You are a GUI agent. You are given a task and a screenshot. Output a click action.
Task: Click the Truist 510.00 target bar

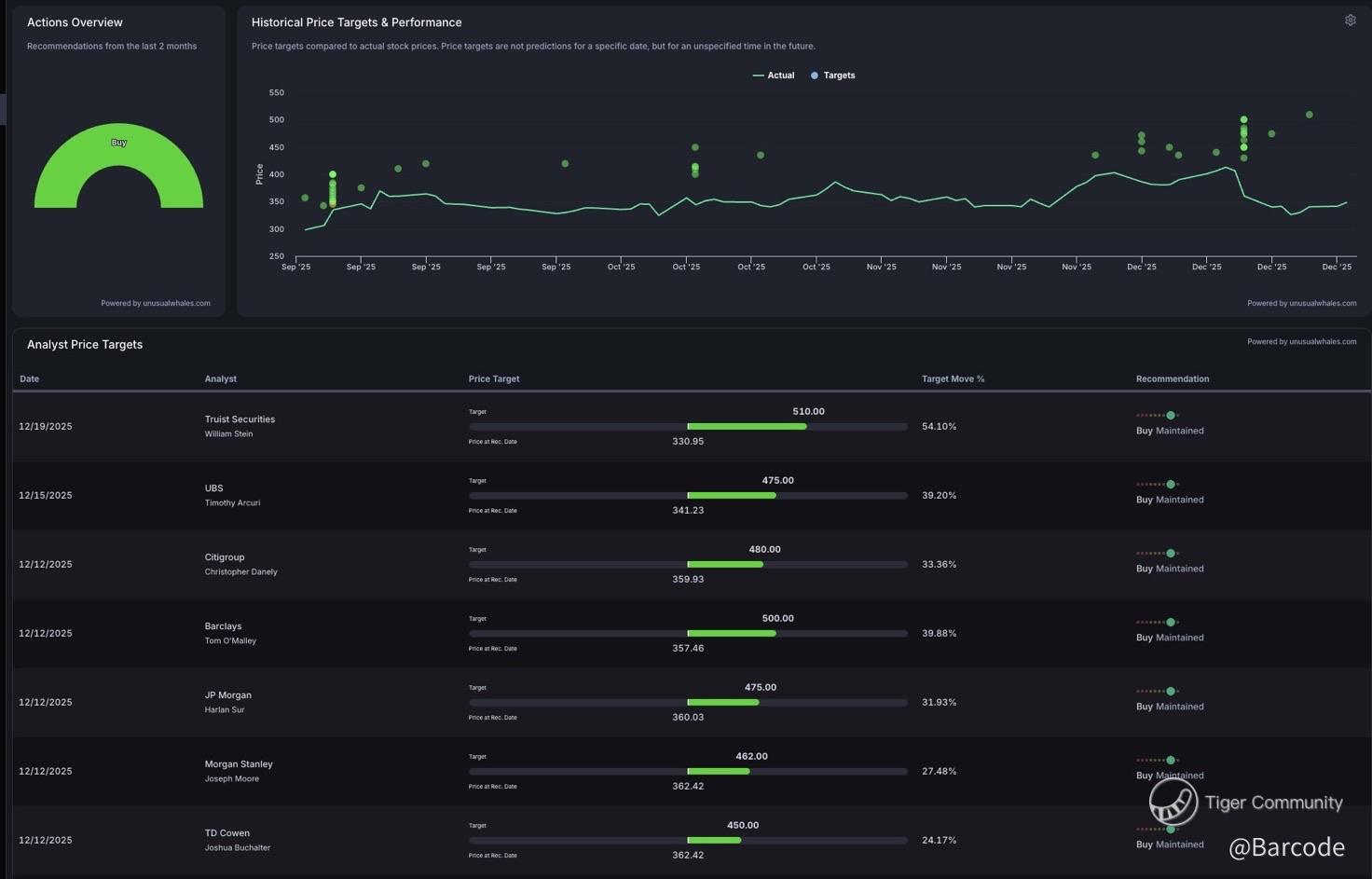[x=747, y=427]
